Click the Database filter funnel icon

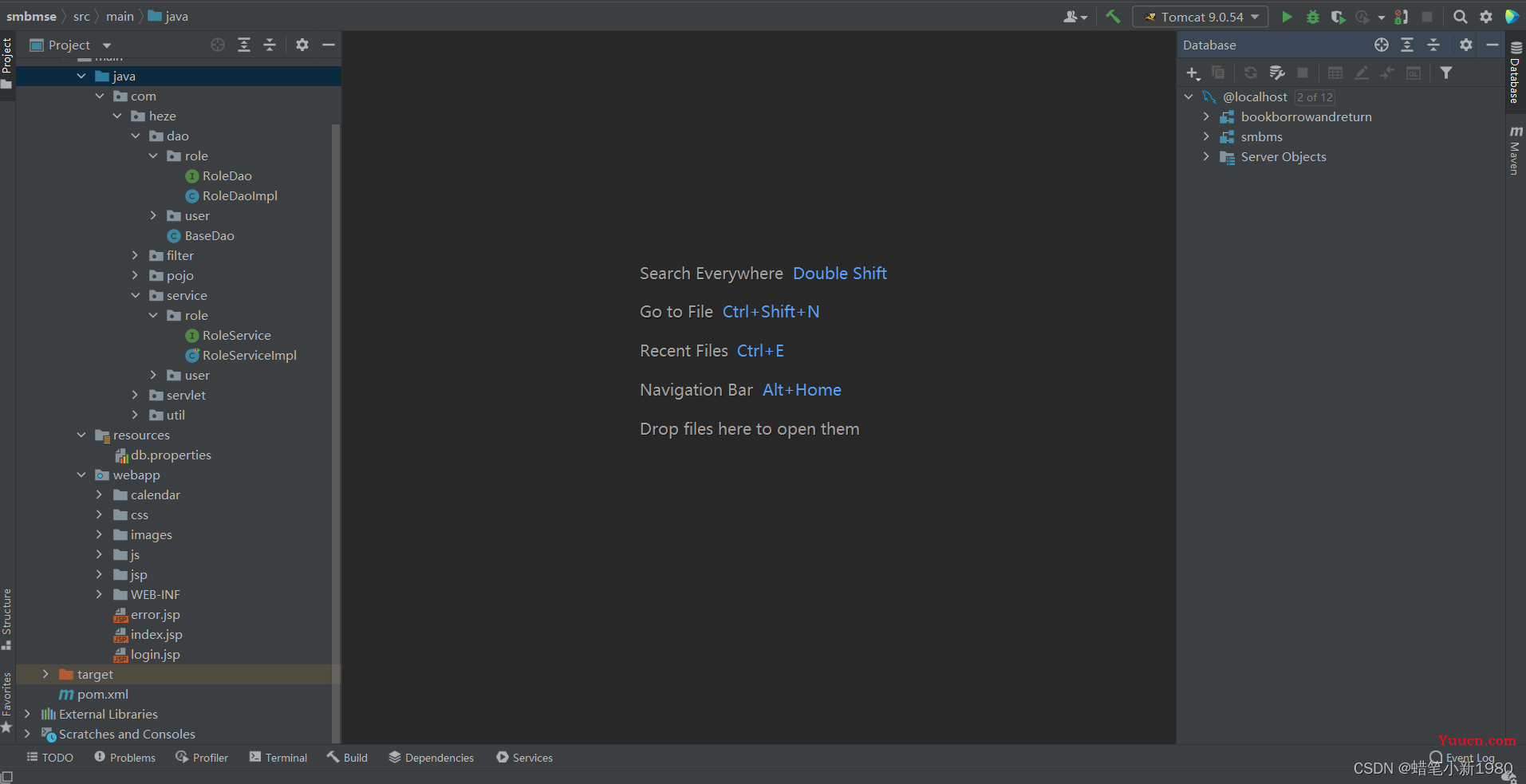pyautogui.click(x=1445, y=73)
